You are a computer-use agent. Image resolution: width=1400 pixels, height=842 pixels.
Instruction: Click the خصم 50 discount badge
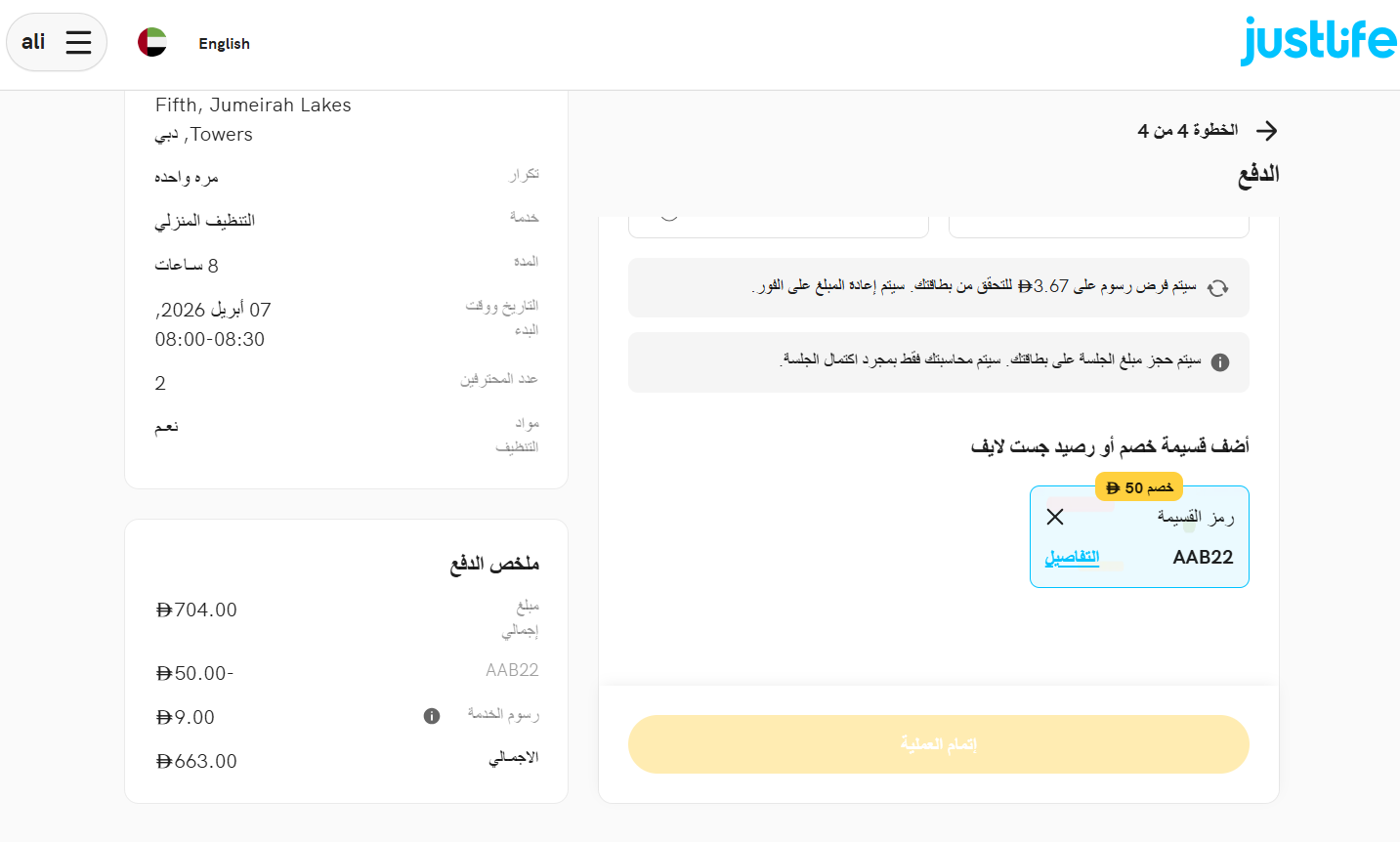1138,485
